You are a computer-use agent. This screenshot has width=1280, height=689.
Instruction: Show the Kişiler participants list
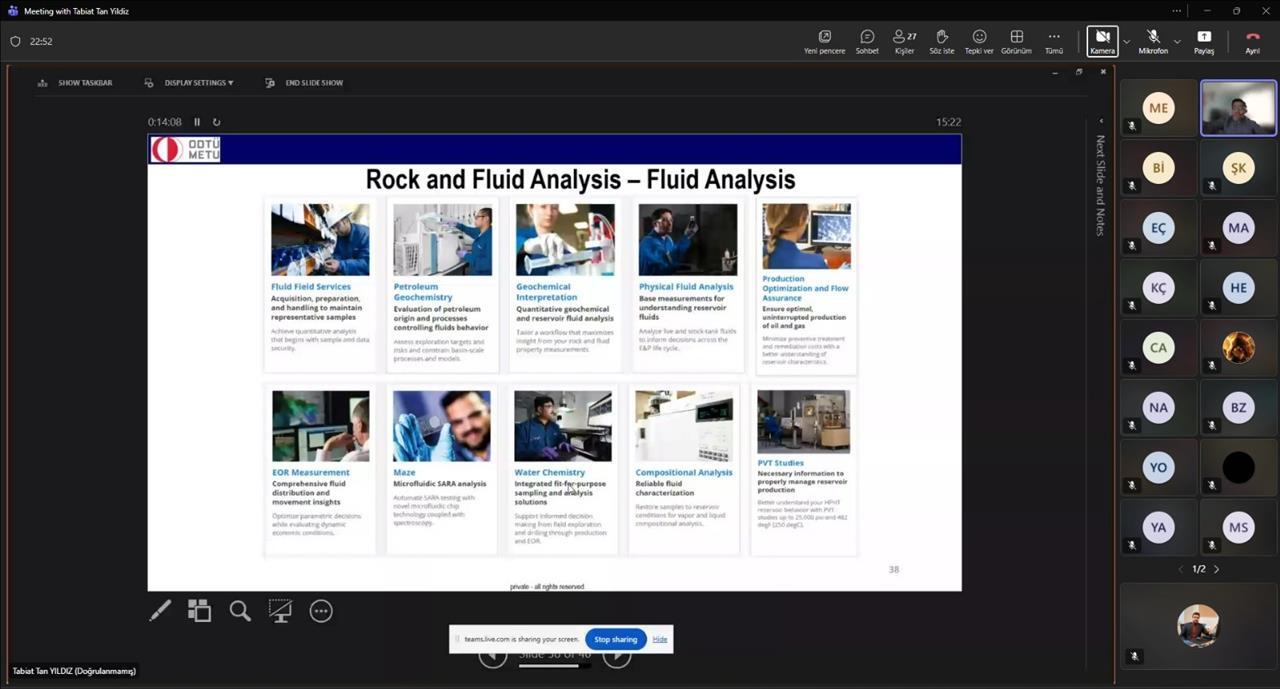pyautogui.click(x=904, y=41)
